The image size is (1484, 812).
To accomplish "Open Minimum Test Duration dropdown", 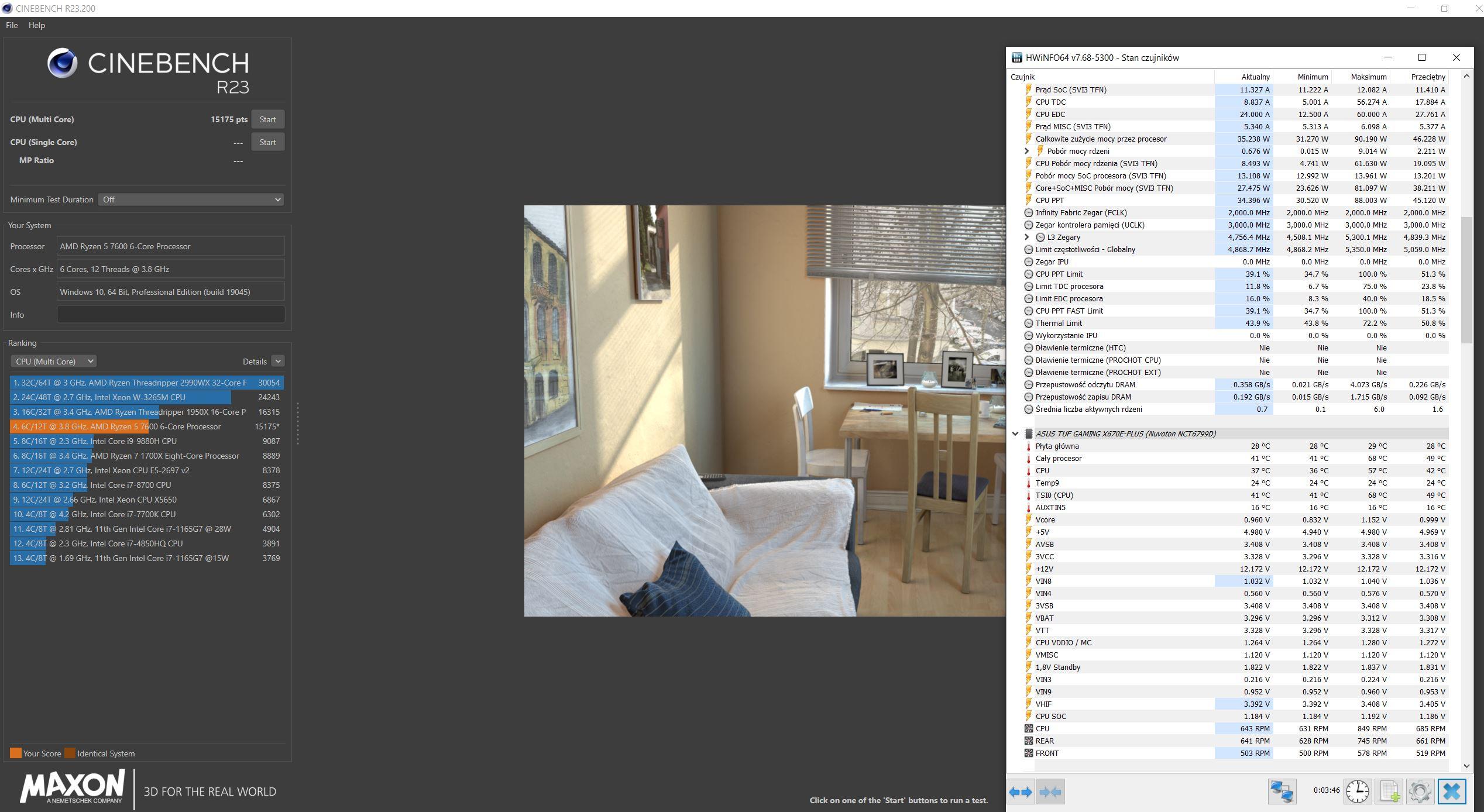I will pos(191,199).
